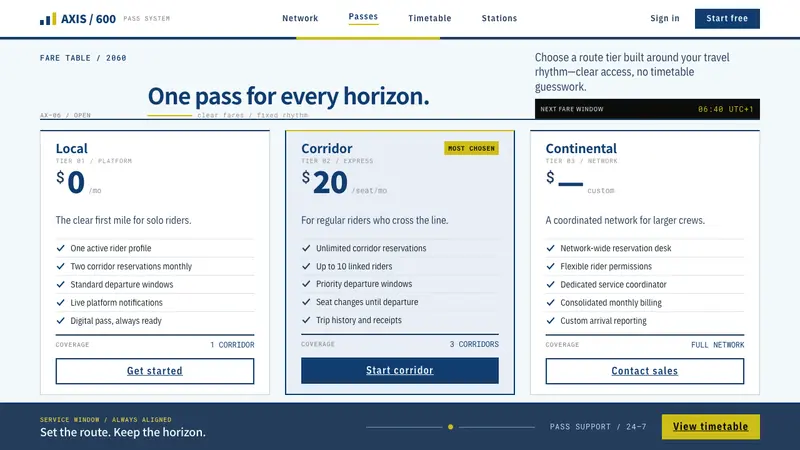Click checkmark beside Standard departure windows
Image resolution: width=800 pixels, height=450 pixels.
61,284
